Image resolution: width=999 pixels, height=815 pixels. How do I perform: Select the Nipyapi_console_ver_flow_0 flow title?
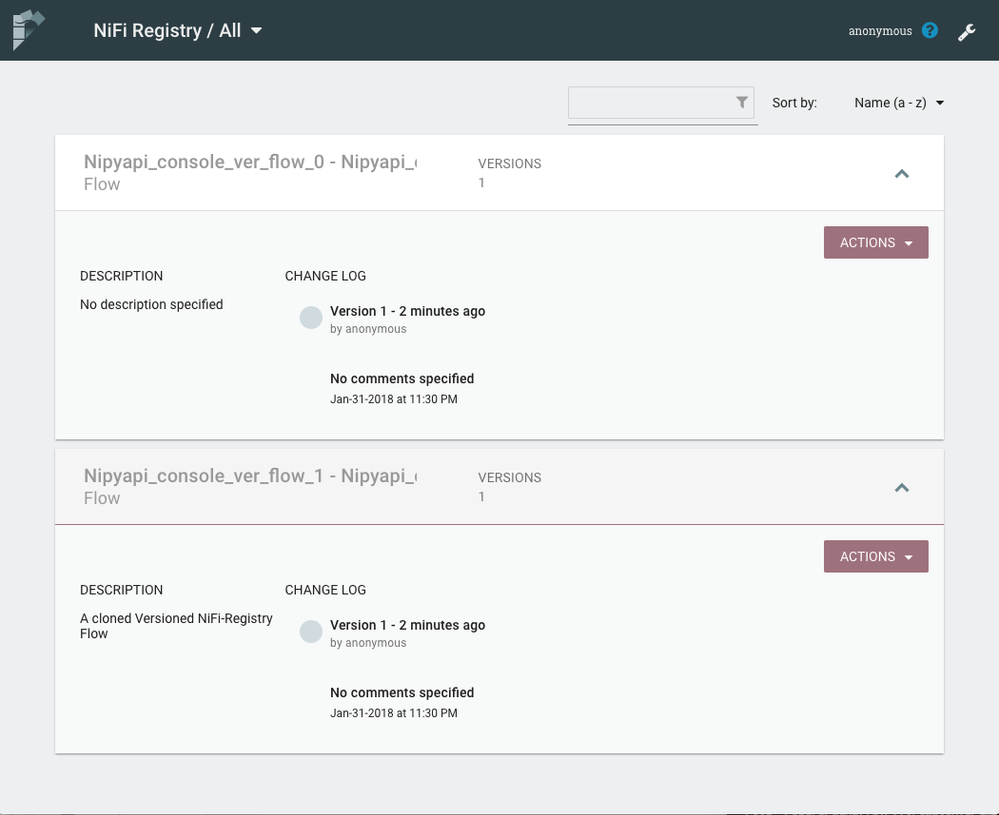point(250,163)
